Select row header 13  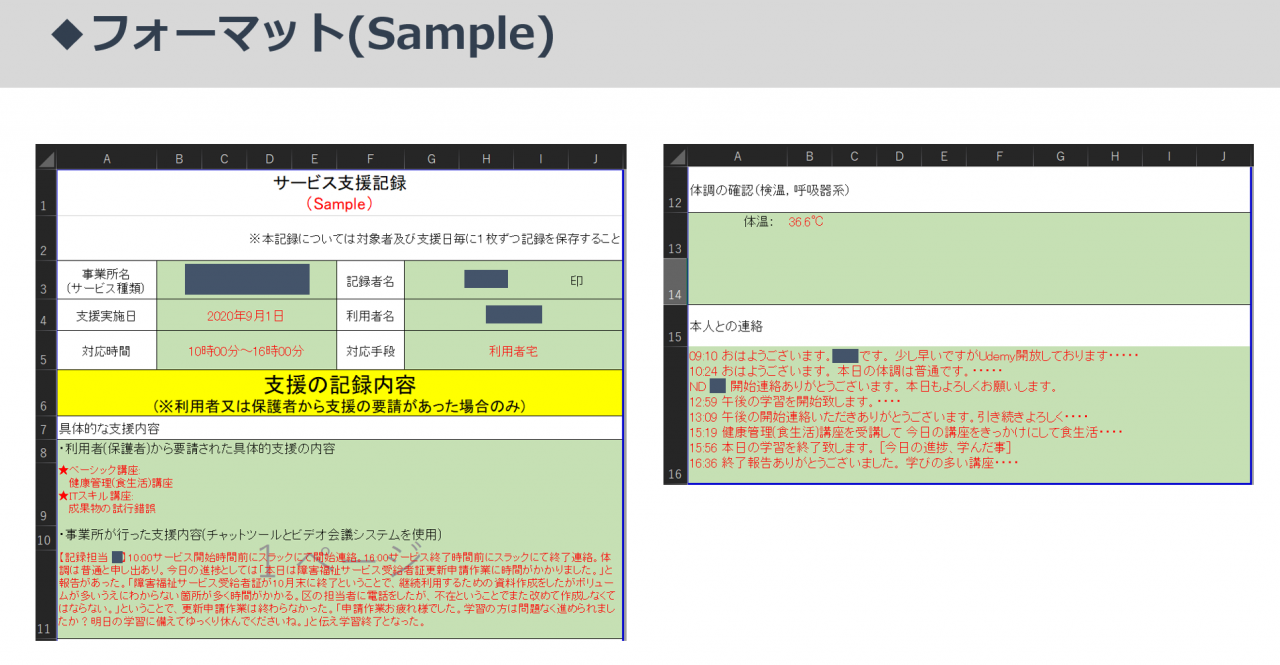click(x=675, y=235)
